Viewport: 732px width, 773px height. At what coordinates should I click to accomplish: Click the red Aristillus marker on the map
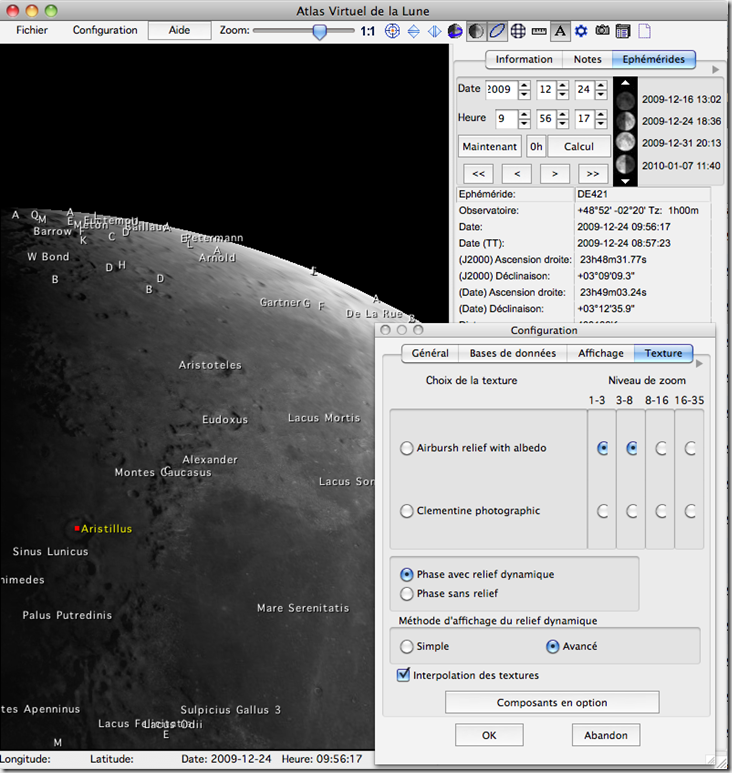tap(77, 528)
